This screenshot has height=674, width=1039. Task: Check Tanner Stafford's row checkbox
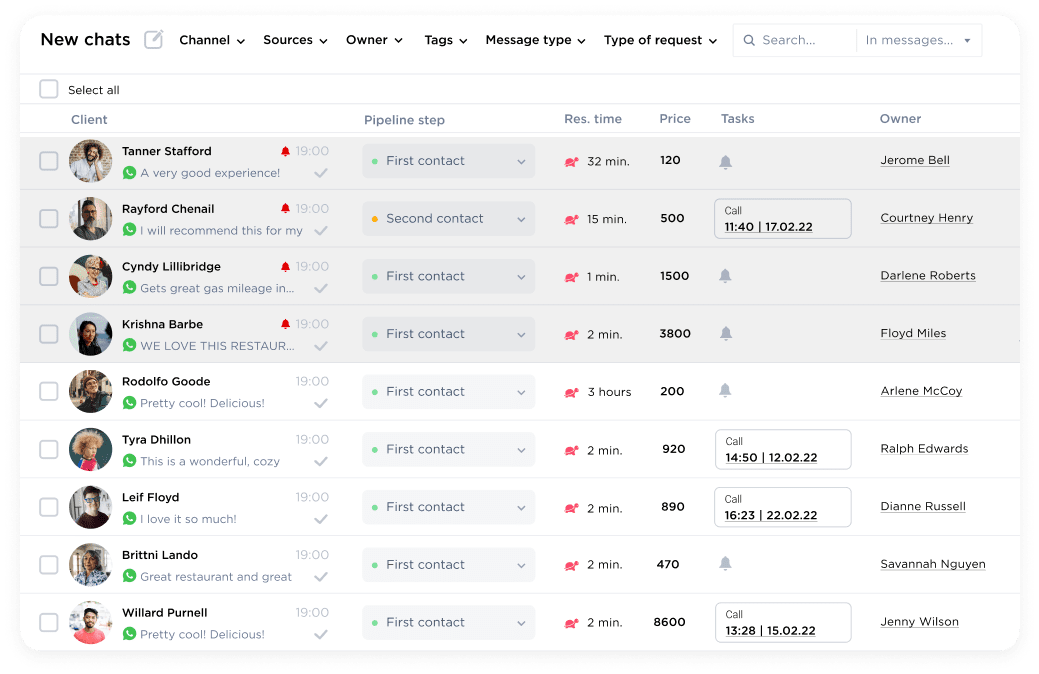tap(48, 160)
